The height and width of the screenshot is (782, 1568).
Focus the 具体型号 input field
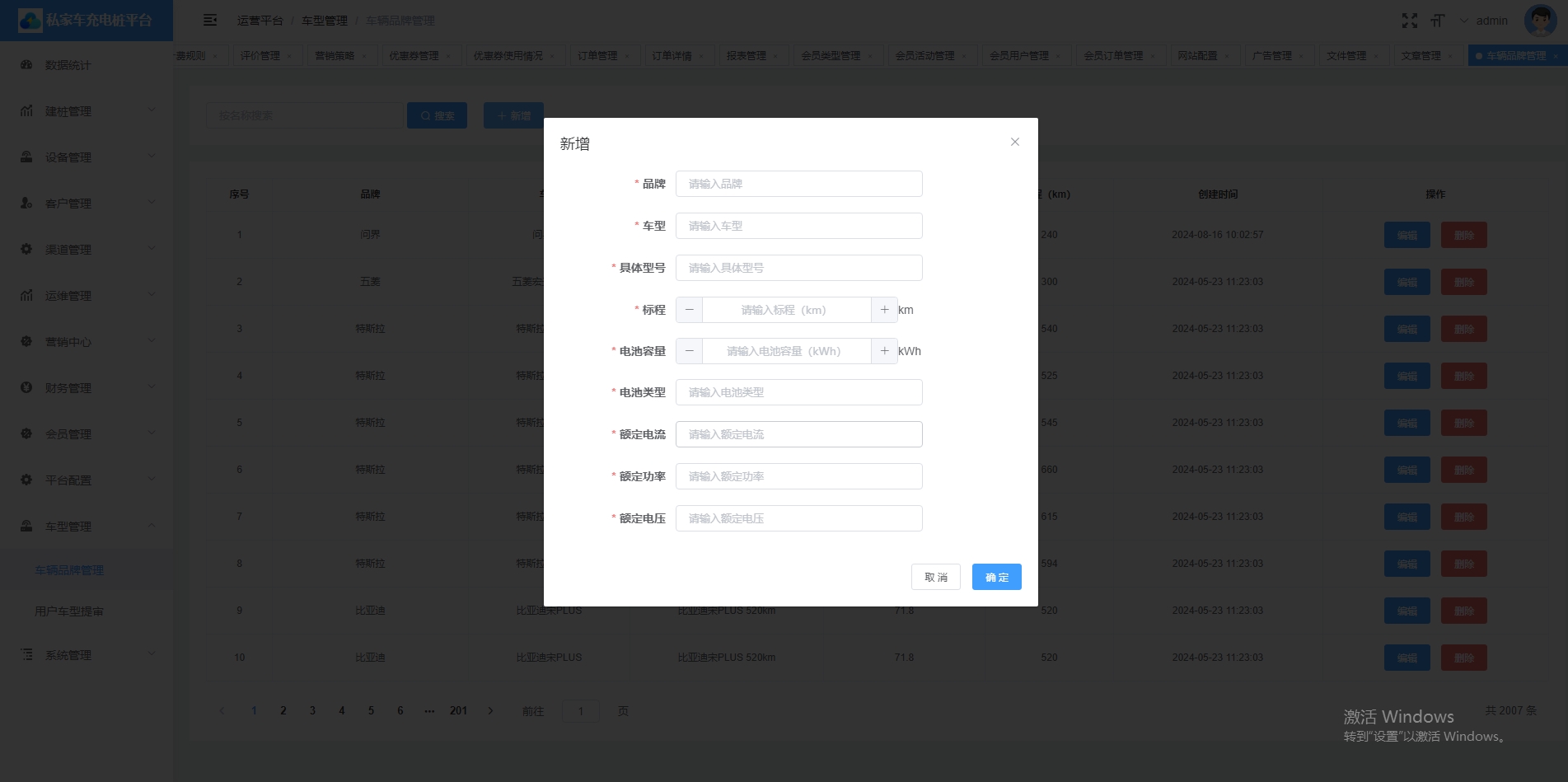(799, 268)
